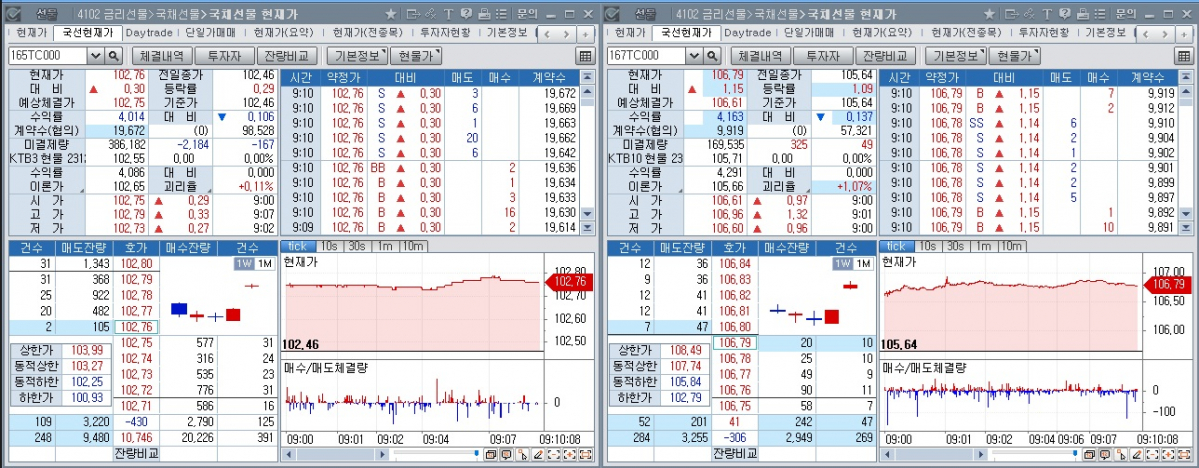
Task: Click the export icon in the 165TC000 window title bar
Action: tap(413, 14)
